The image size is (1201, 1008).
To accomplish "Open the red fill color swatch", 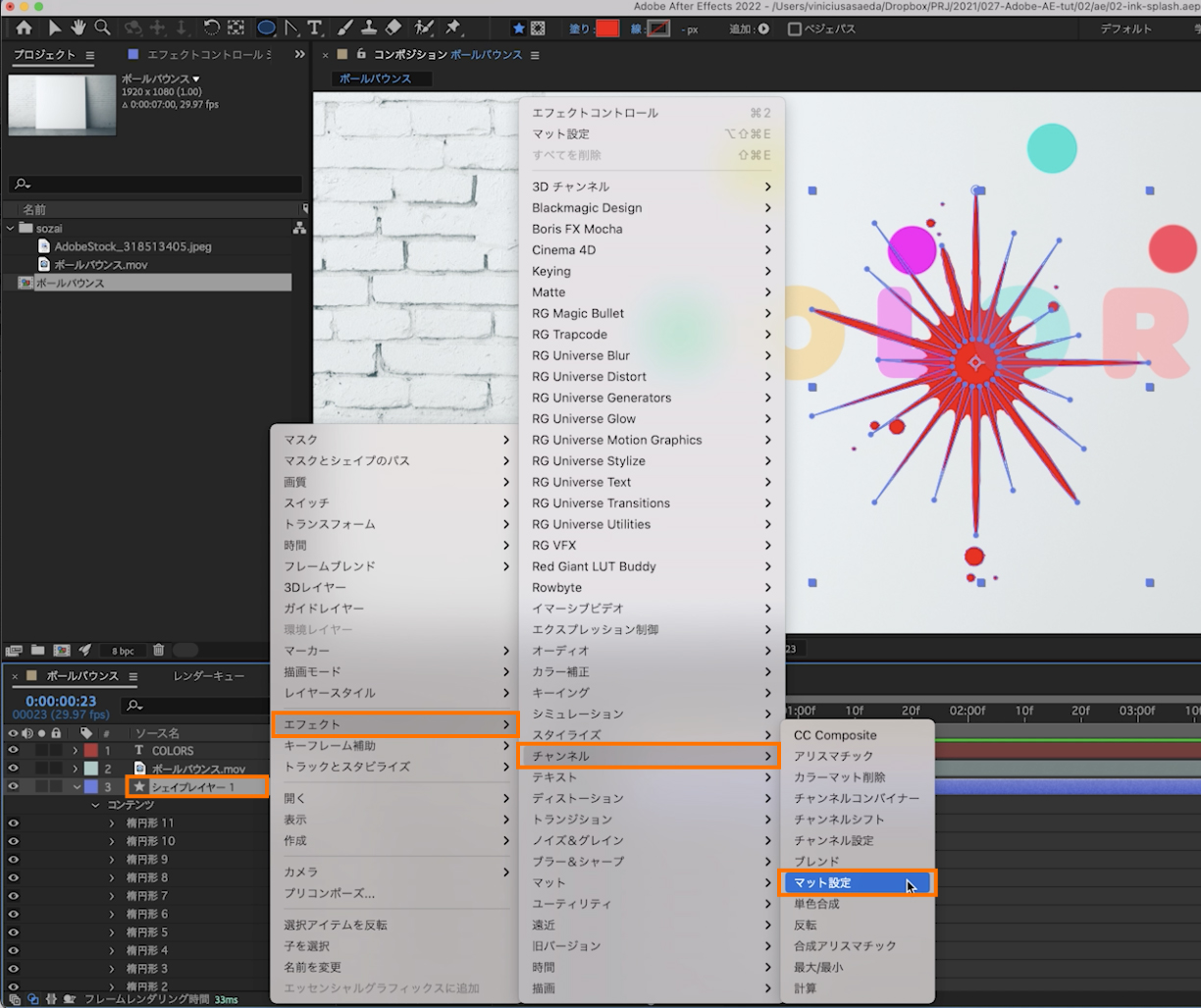I will point(607,28).
